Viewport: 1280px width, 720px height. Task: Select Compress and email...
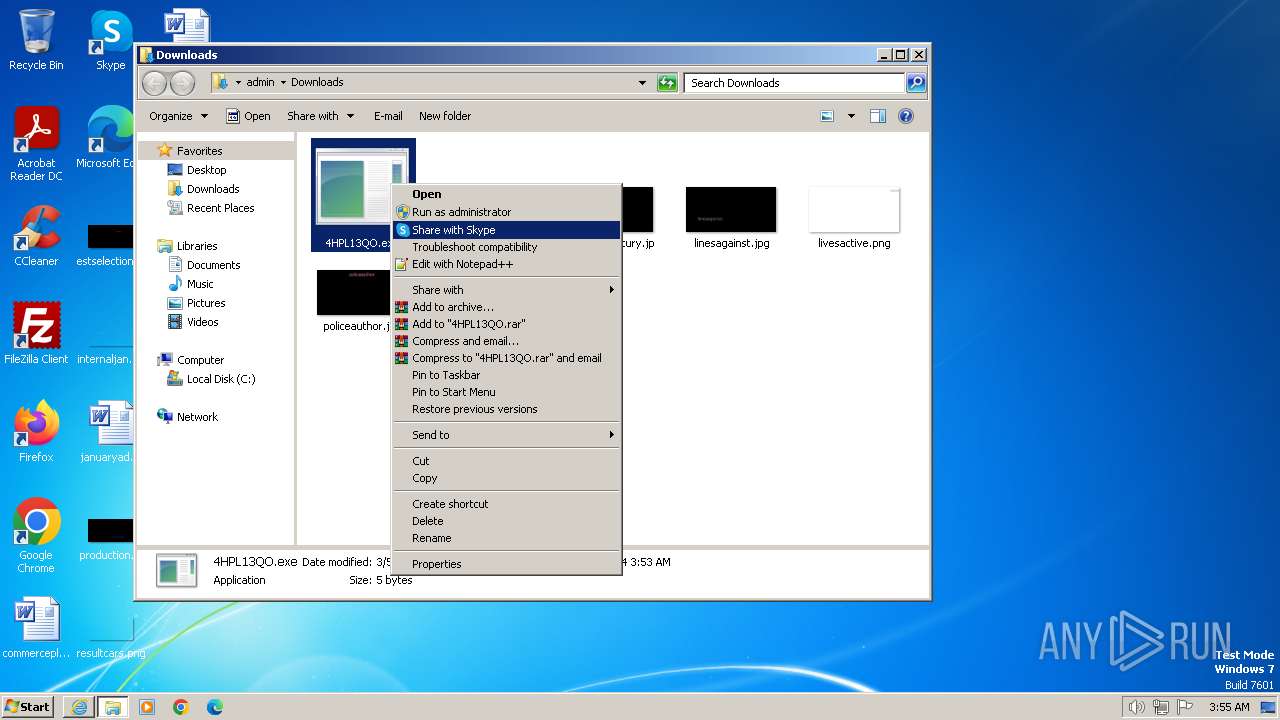506,341
